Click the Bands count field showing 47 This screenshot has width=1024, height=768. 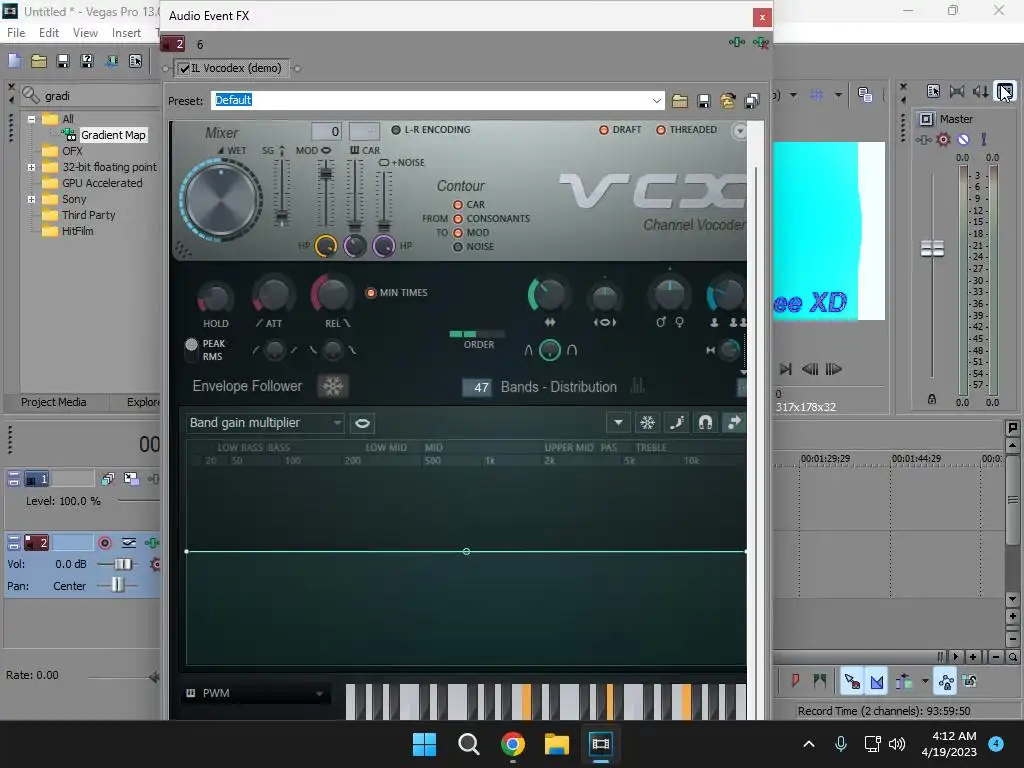click(477, 387)
